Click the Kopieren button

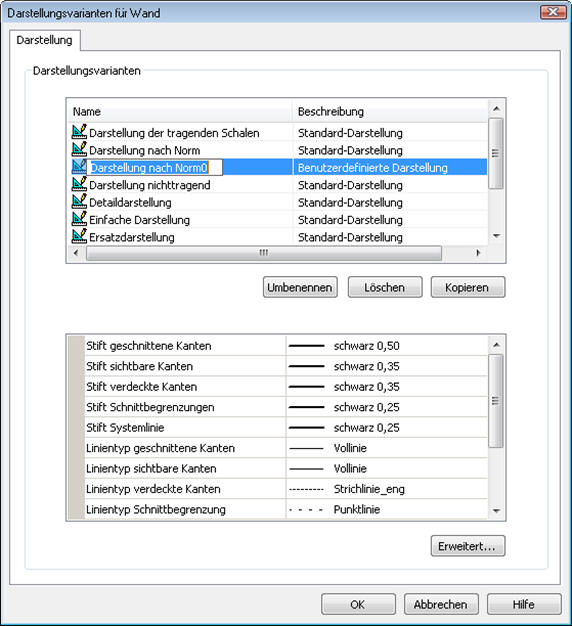(468, 287)
